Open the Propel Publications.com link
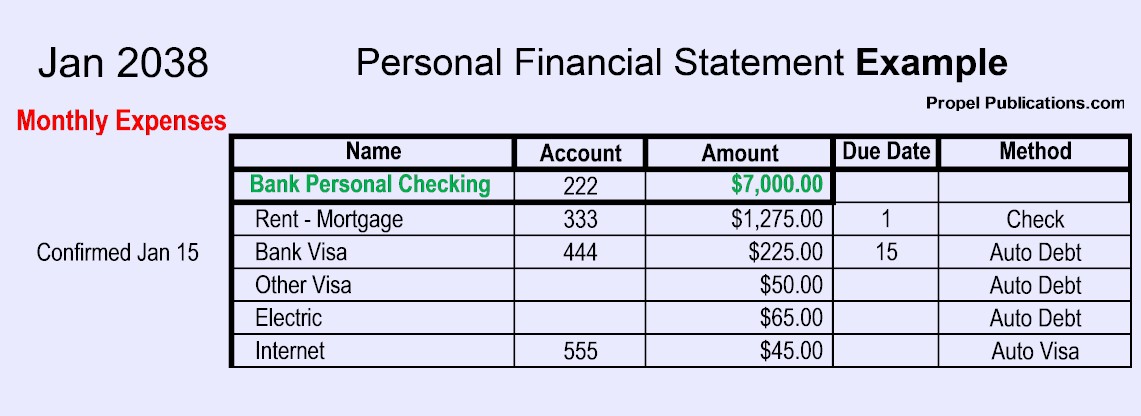This screenshot has height=416, width=1141. coord(1025,102)
